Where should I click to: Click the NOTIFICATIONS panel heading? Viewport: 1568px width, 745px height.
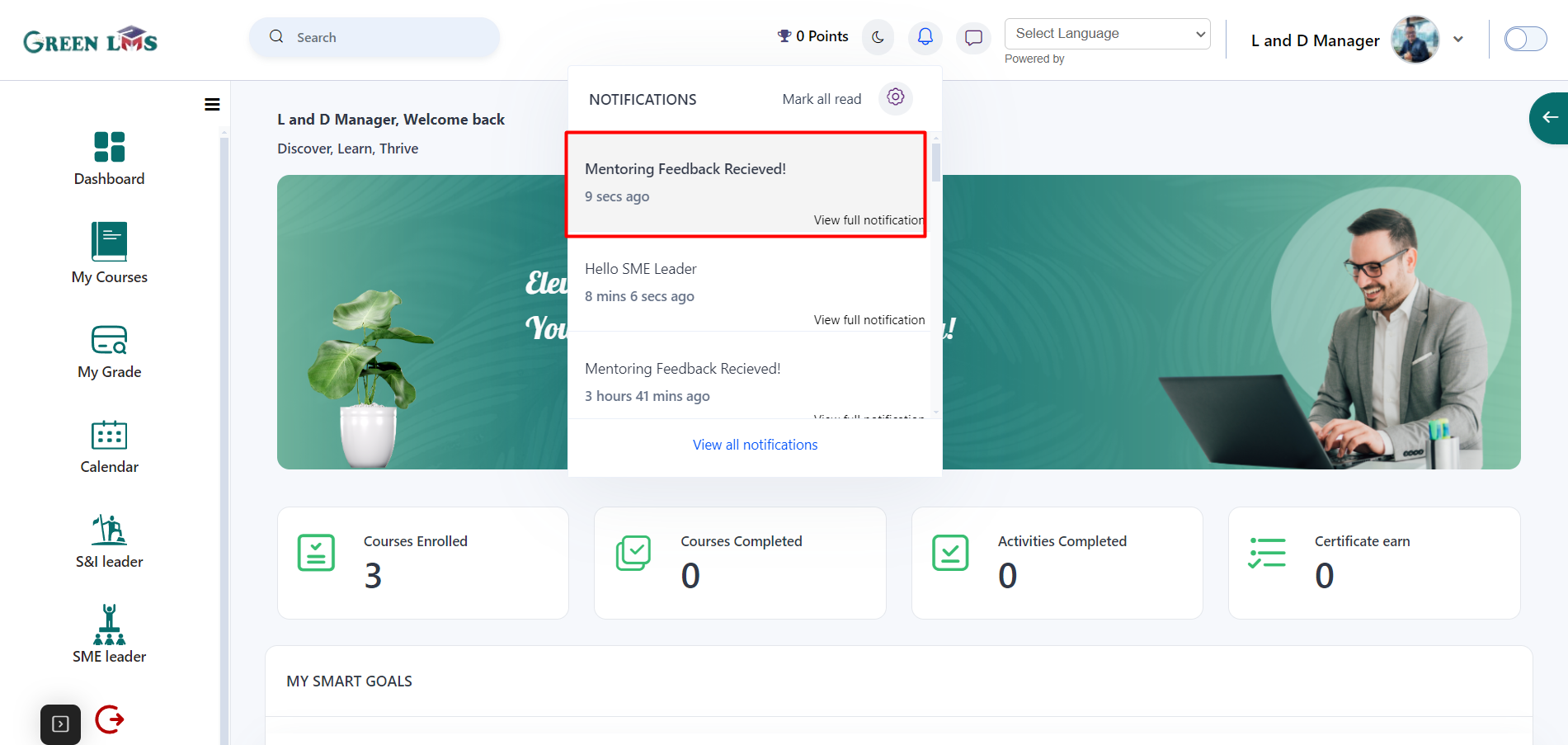click(x=643, y=100)
